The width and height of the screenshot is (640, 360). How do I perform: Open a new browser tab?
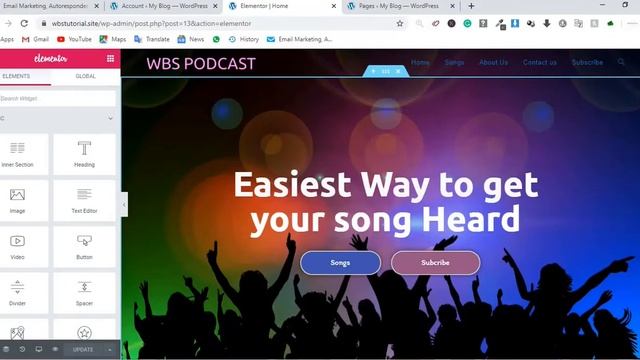[x=471, y=6]
